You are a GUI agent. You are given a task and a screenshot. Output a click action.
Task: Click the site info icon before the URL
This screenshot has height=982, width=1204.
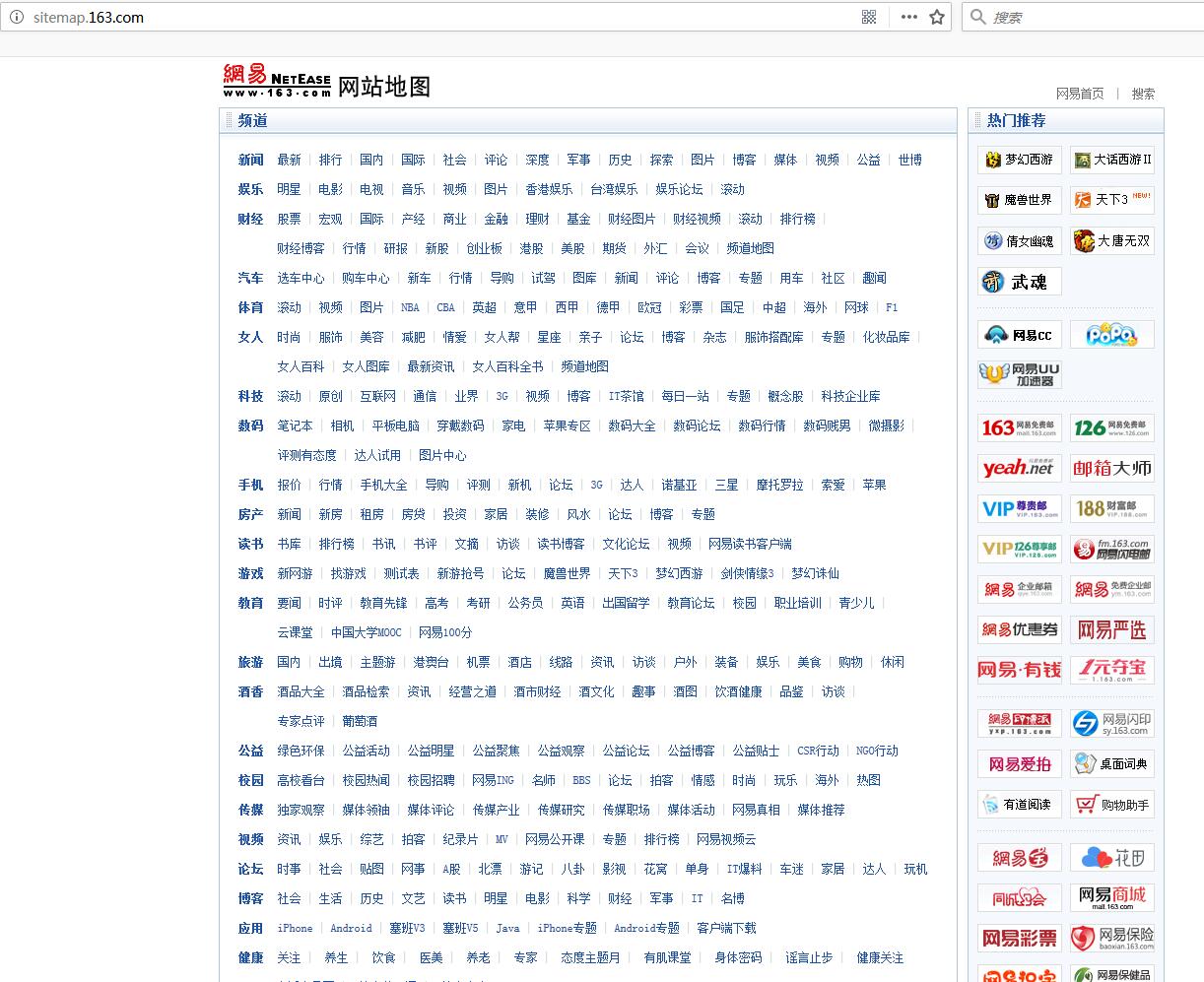point(17,18)
